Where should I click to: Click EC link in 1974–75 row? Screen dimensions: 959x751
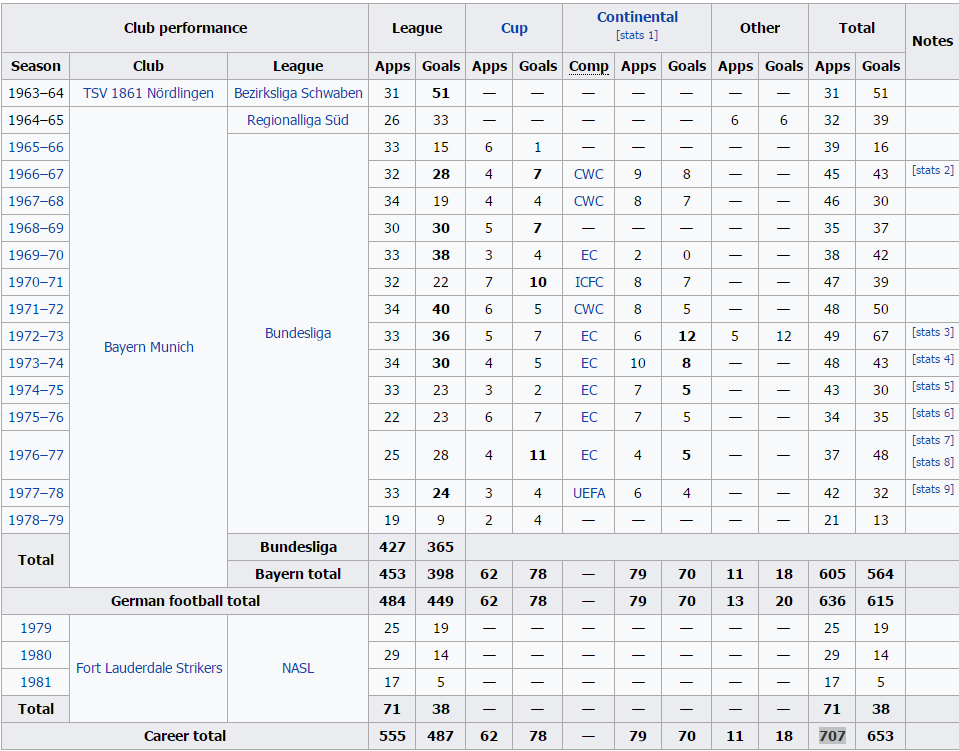pos(588,390)
